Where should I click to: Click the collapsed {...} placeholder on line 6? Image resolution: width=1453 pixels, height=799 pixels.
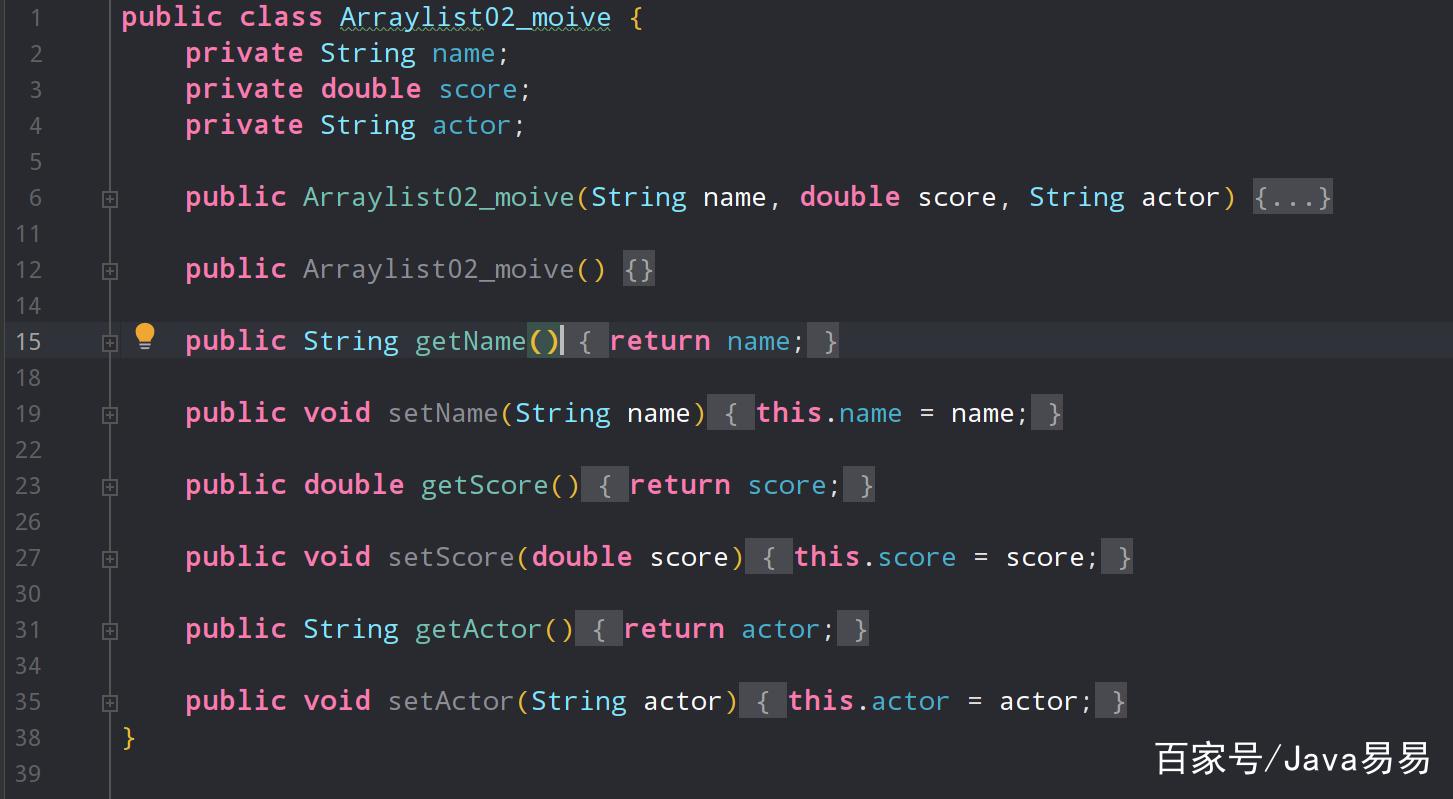pyautogui.click(x=1292, y=198)
